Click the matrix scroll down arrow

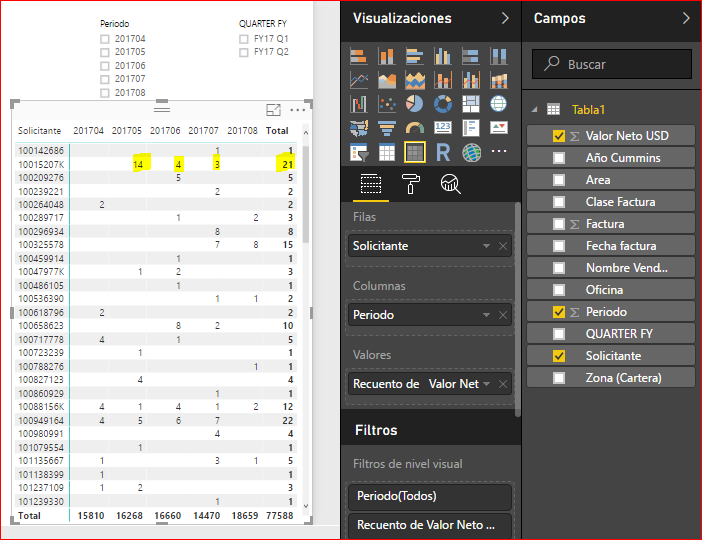[x=306, y=506]
